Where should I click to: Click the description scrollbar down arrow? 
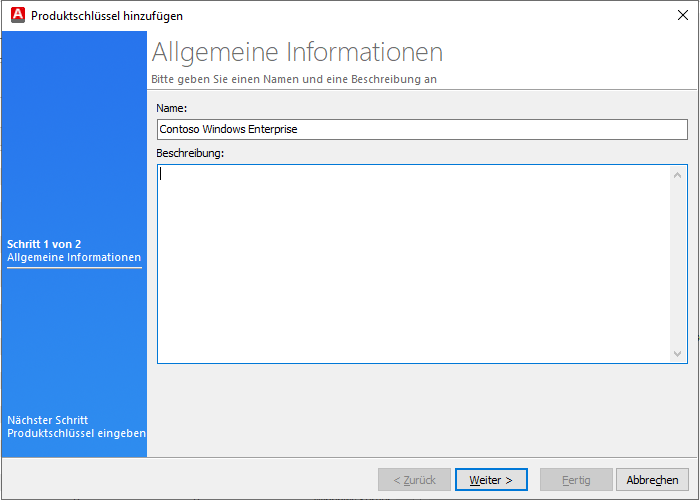[x=677, y=354]
